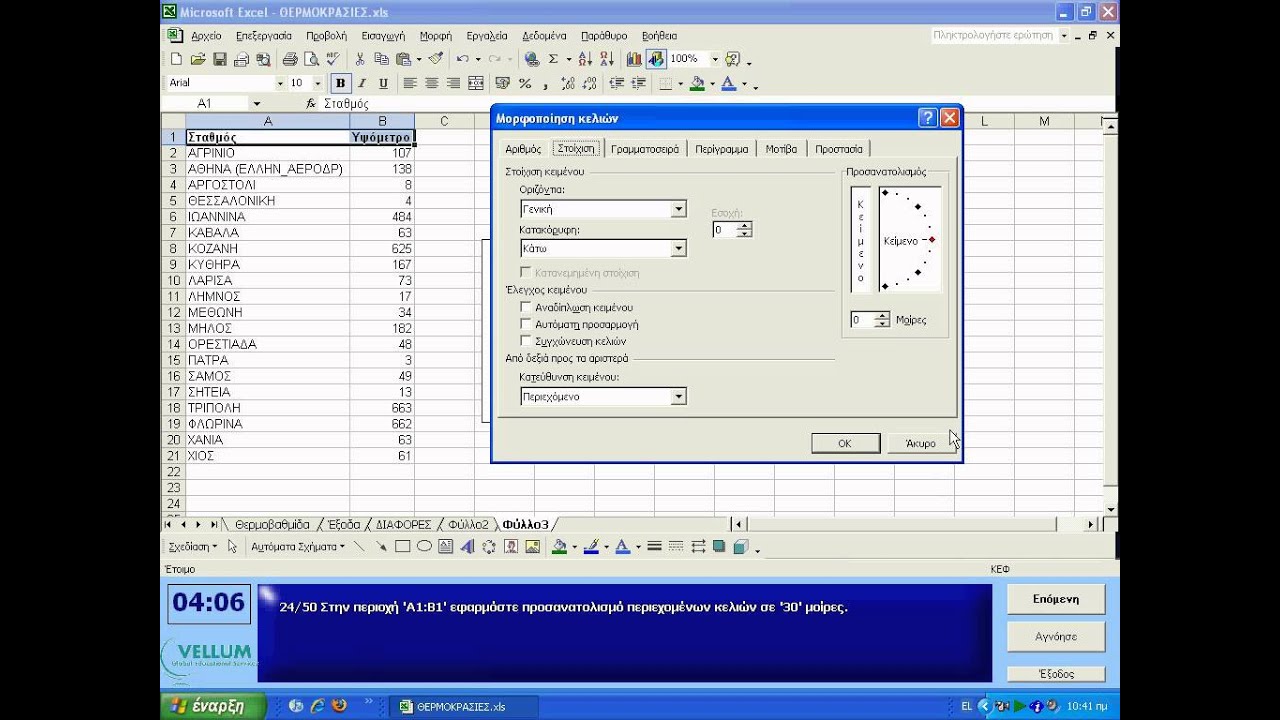Toggle Bold formatting button
This screenshot has height=720, width=1280.
(340, 83)
